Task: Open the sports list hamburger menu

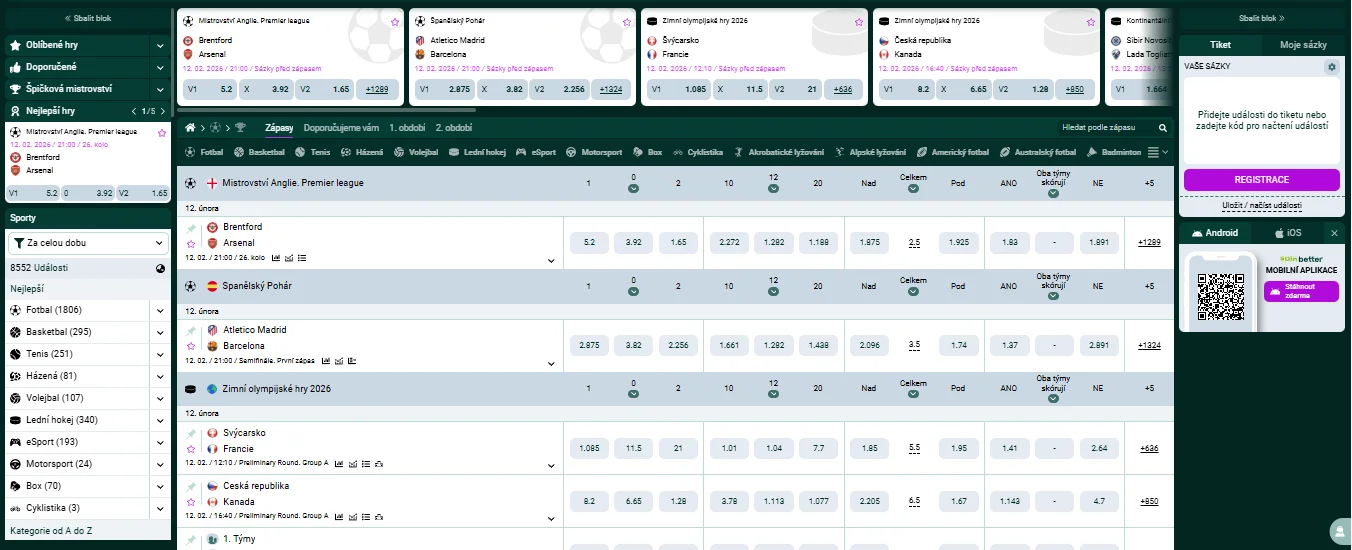Action: coord(1153,152)
